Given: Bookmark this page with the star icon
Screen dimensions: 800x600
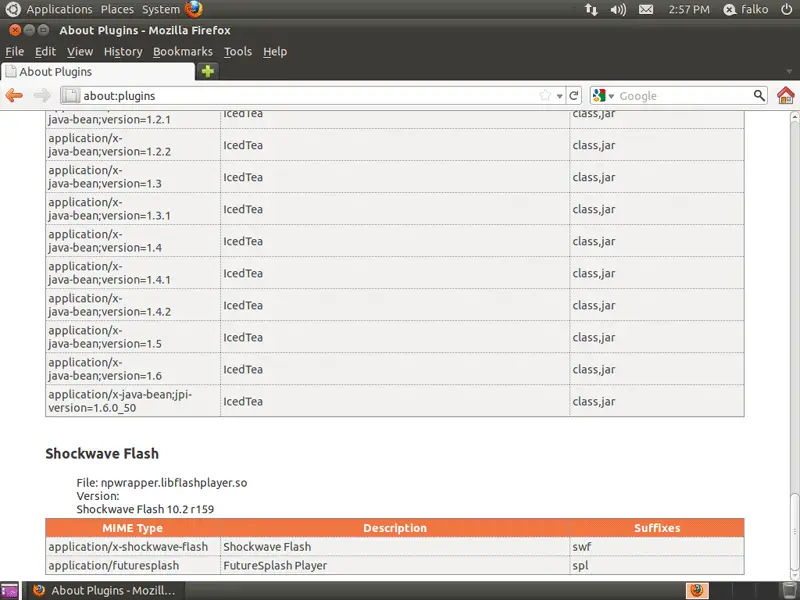Looking at the screenshot, I should click(545, 95).
